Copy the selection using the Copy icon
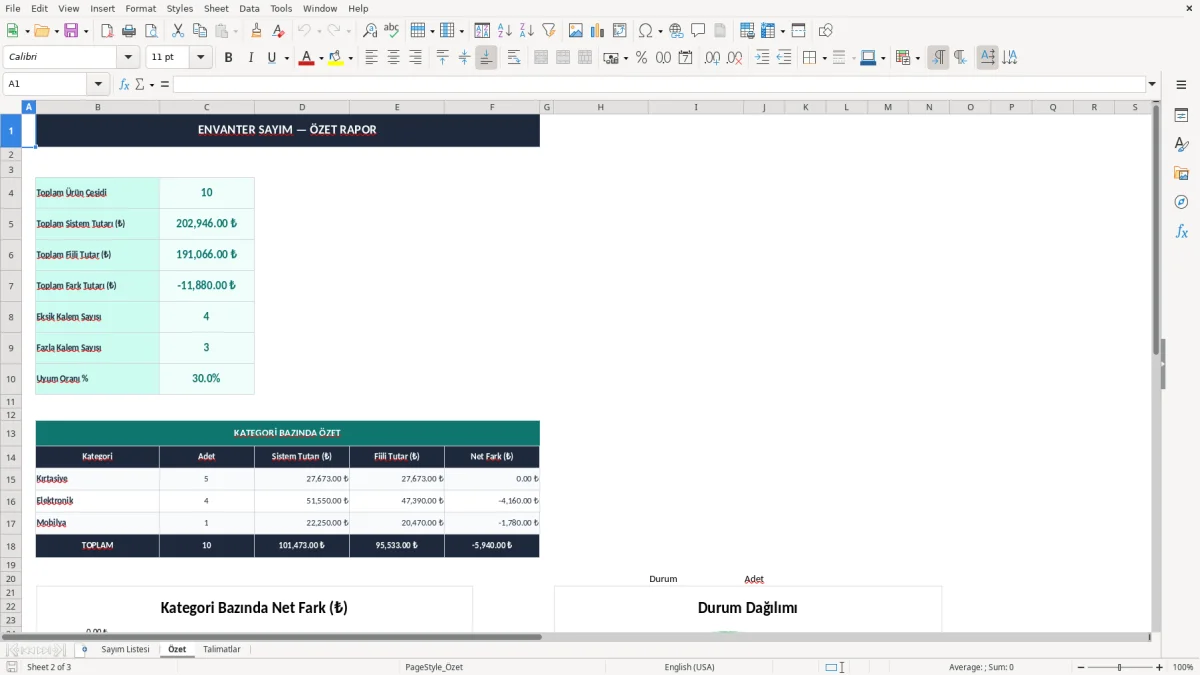The width and height of the screenshot is (1200, 675). click(x=200, y=31)
